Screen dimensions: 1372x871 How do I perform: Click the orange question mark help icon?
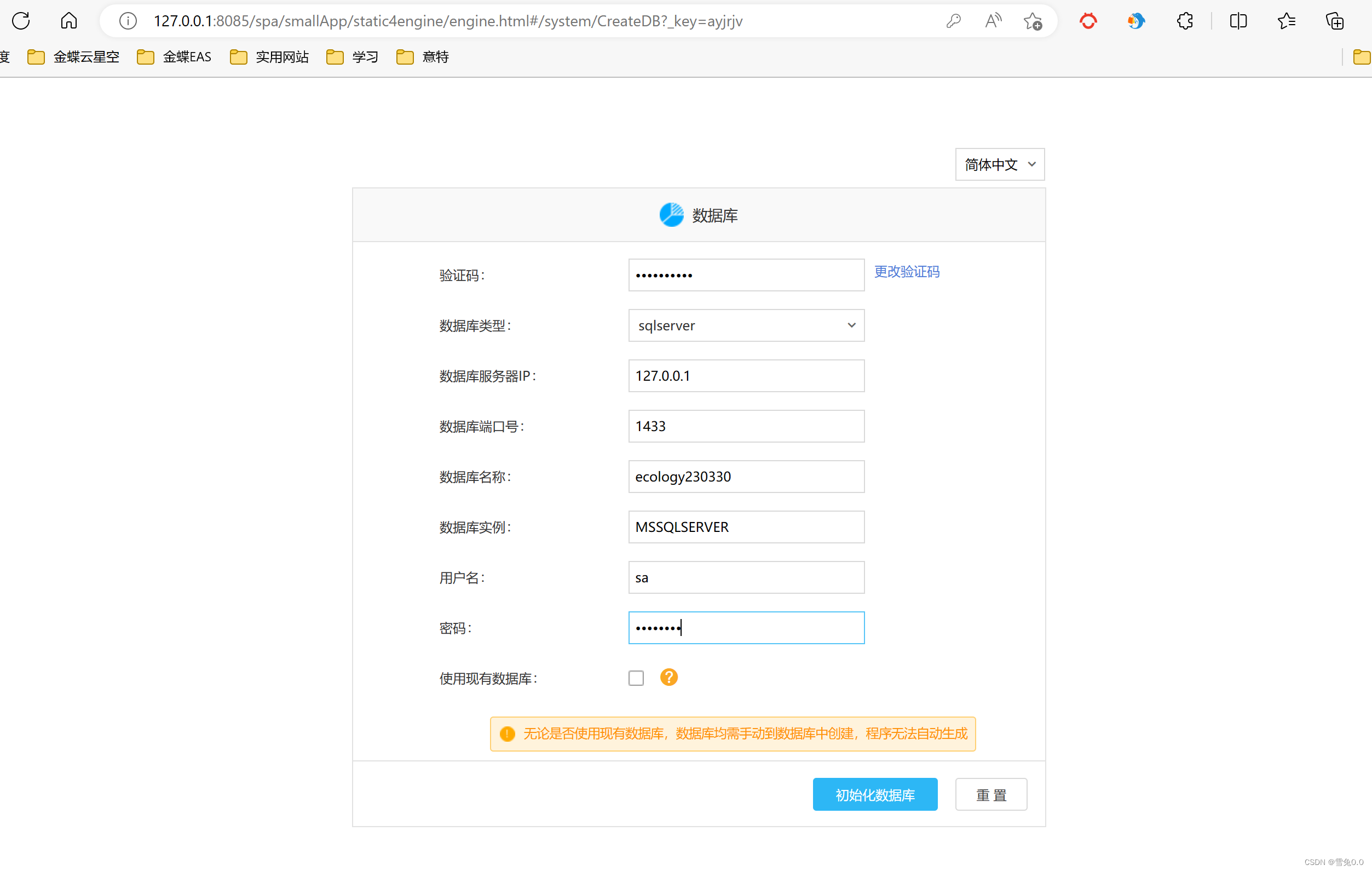coord(668,677)
